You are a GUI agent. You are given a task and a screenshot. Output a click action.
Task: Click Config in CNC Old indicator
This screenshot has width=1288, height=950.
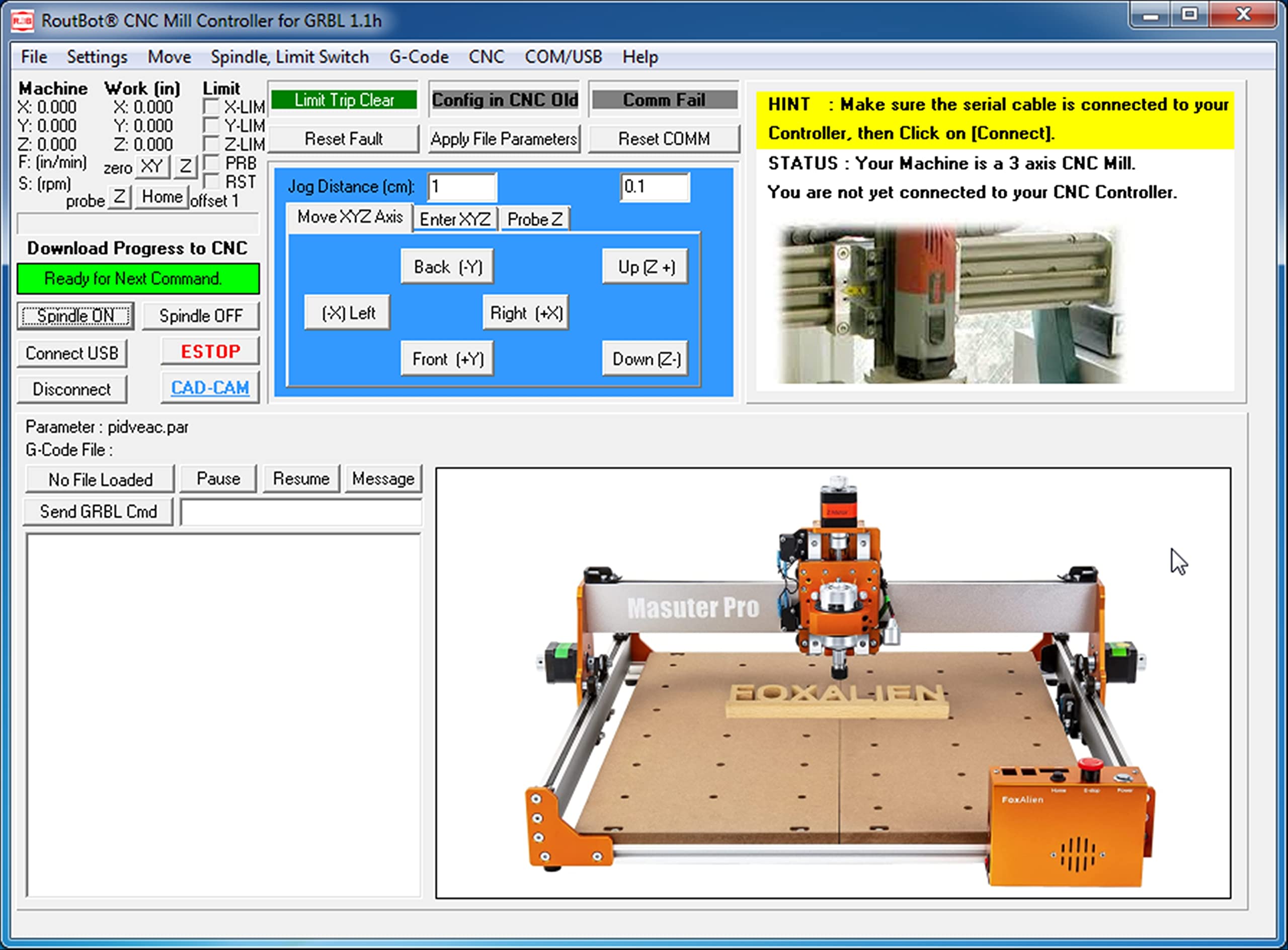click(x=504, y=100)
